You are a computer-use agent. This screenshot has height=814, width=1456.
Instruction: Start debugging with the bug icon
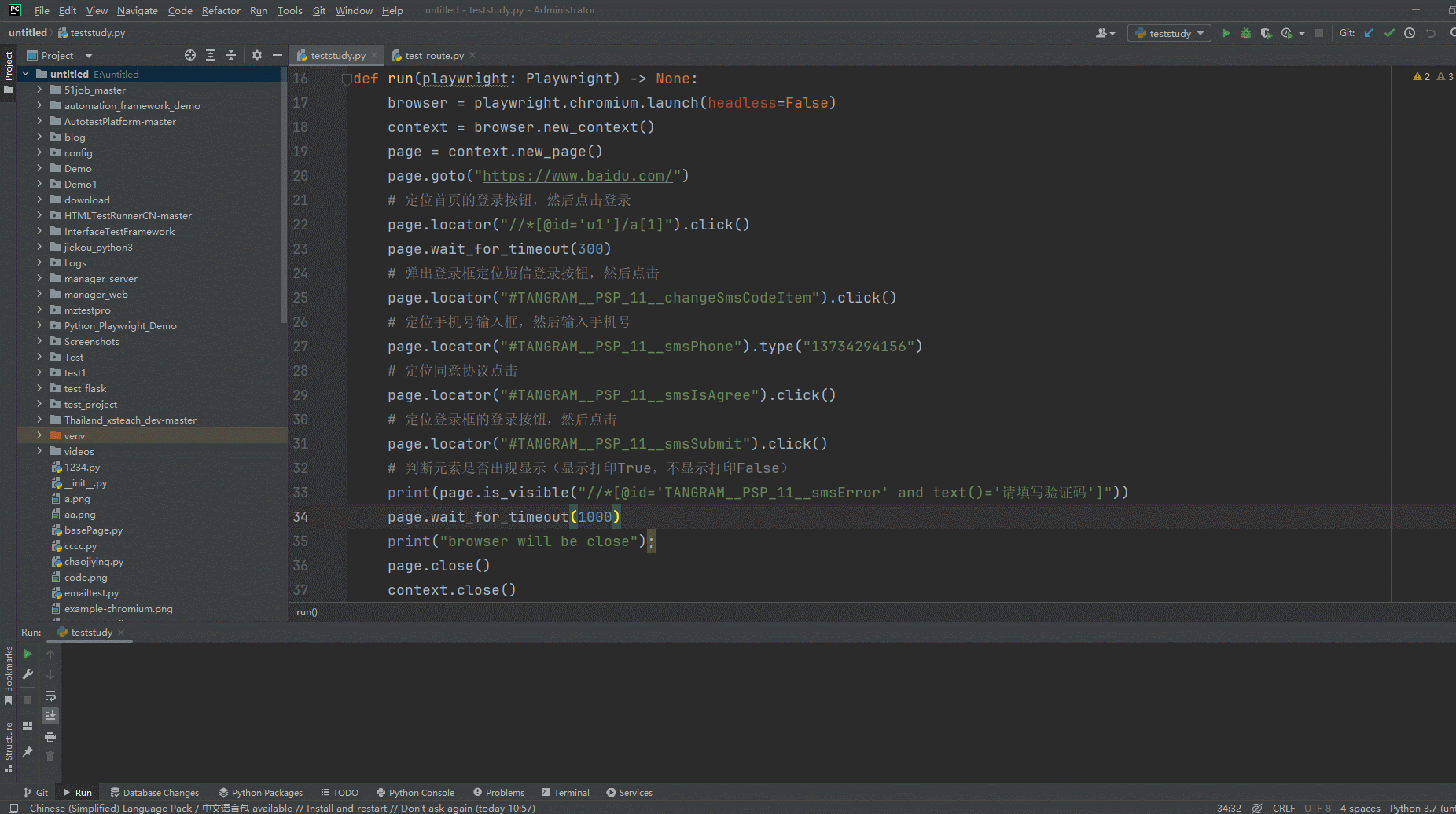click(x=1245, y=33)
